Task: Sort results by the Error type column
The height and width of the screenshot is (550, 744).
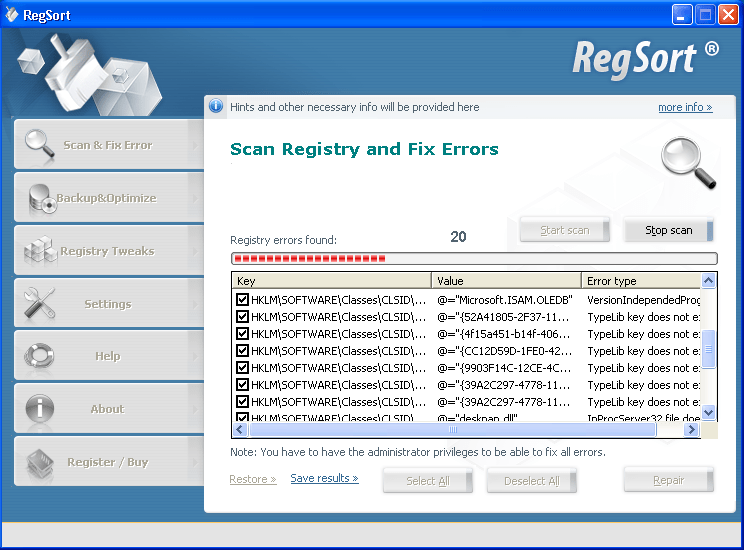Action: [640, 281]
